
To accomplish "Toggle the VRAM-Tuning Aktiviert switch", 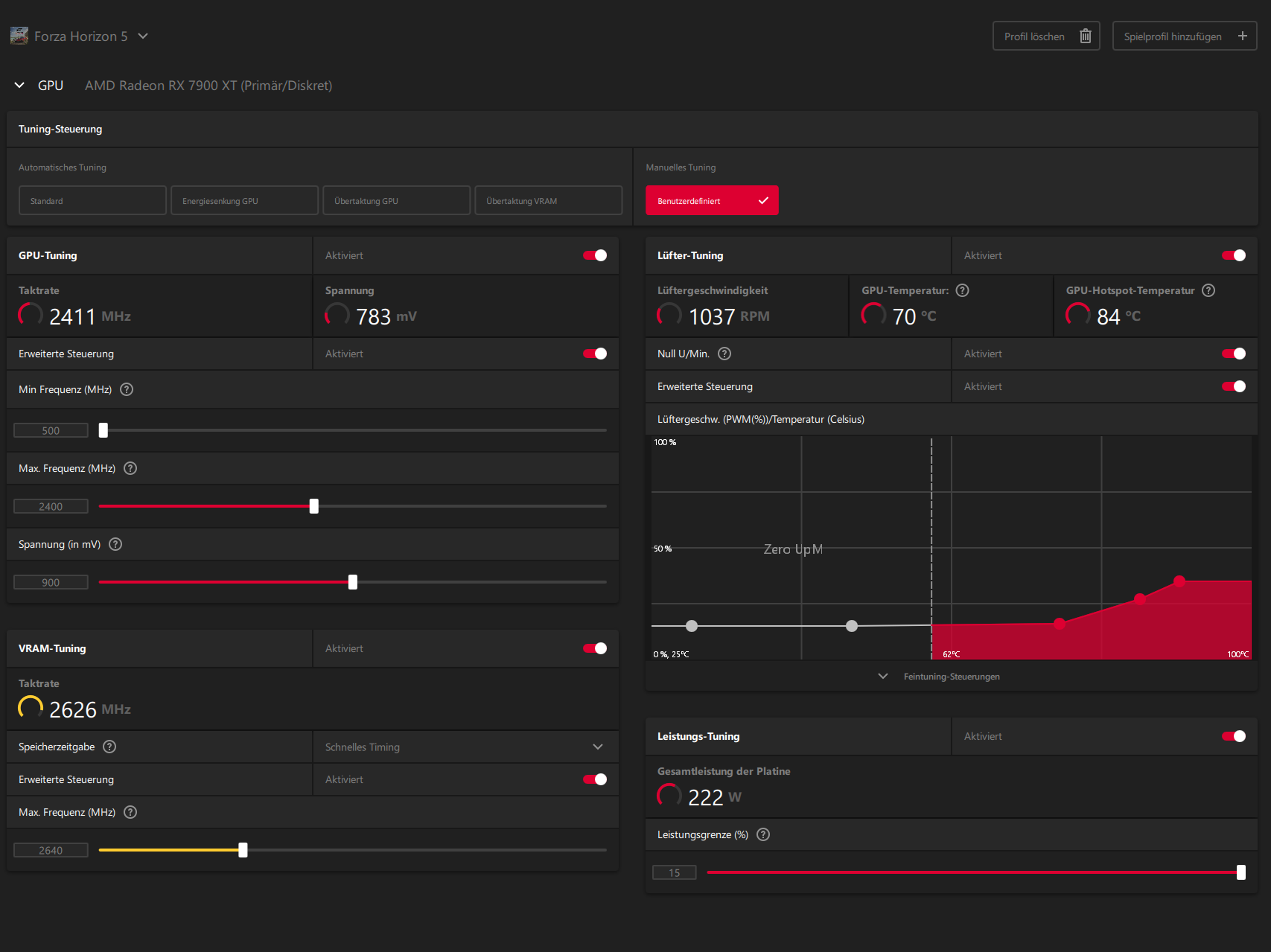I will point(595,648).
